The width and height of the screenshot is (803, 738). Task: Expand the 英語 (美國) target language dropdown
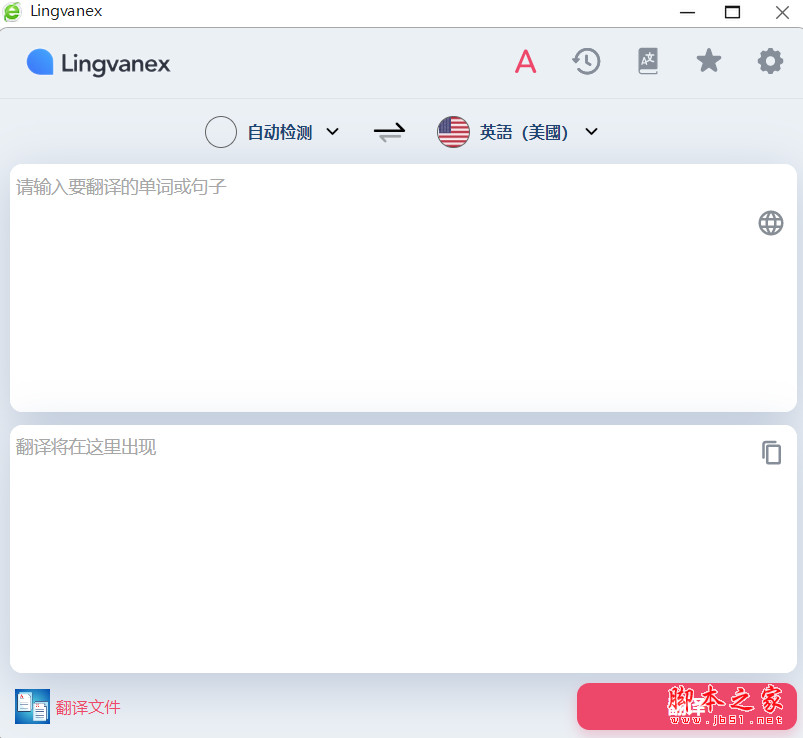(x=591, y=132)
